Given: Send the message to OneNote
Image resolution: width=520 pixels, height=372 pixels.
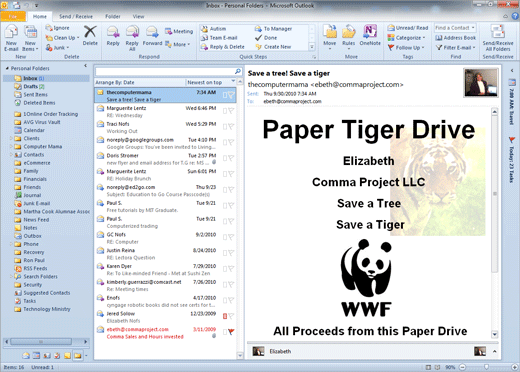Looking at the screenshot, I should click(370, 35).
